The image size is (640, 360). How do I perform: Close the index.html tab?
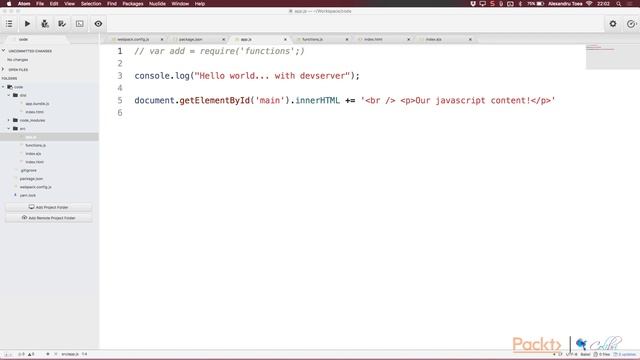tap(409, 40)
